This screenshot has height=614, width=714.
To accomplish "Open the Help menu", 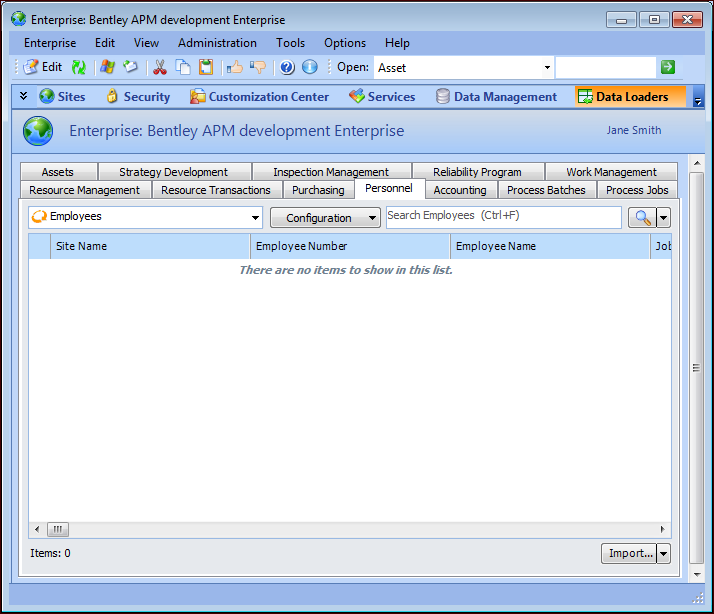I will click(397, 43).
